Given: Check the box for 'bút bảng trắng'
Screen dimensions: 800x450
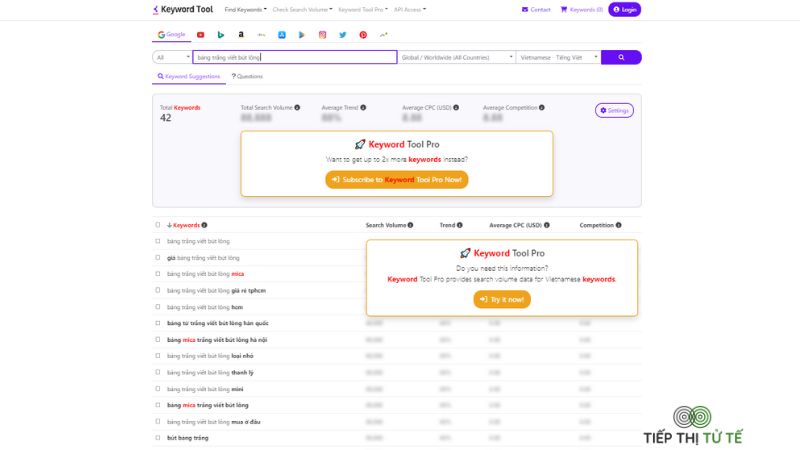Looking at the screenshot, I should click(158, 438).
